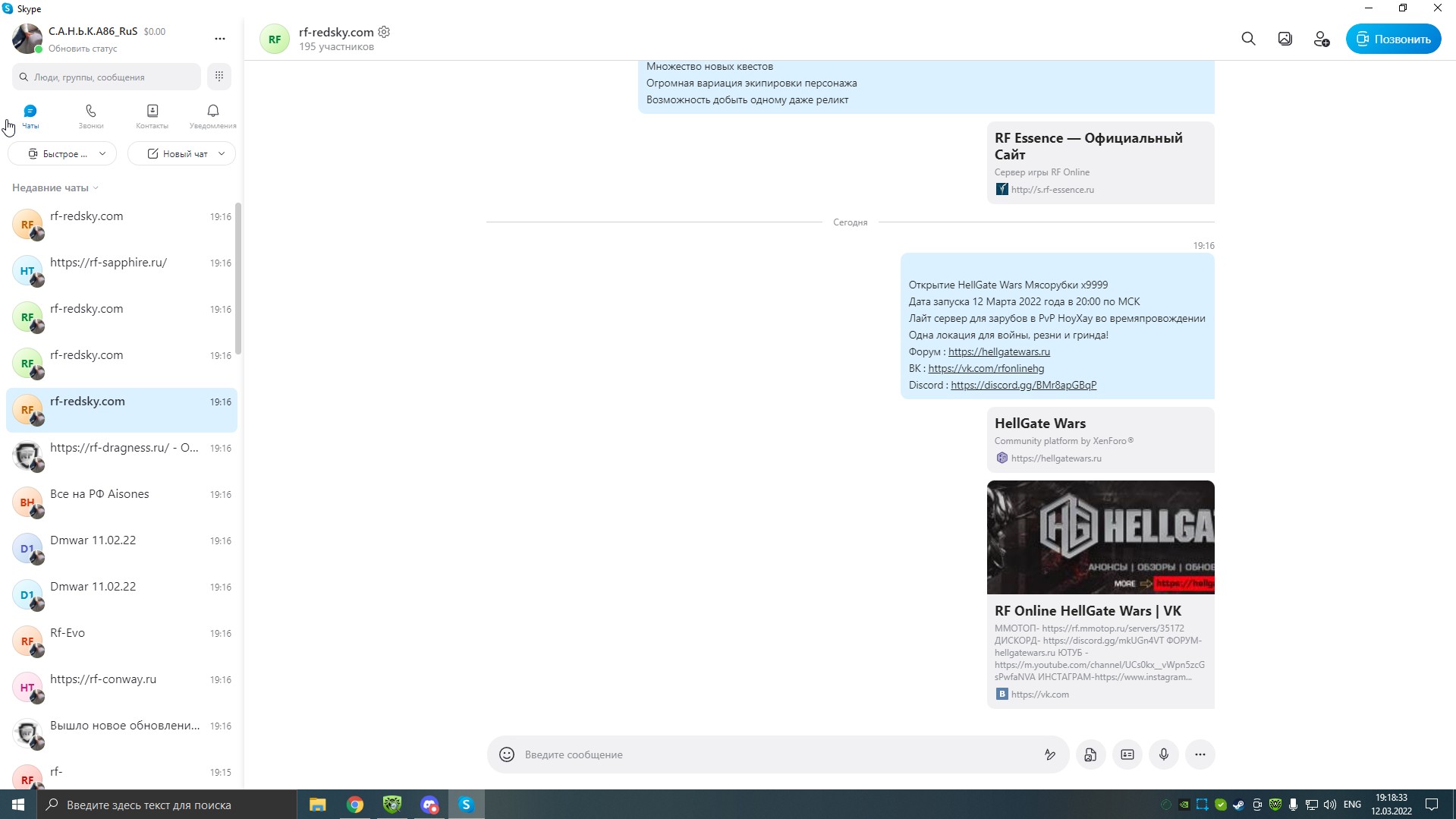Switch to the Контакты tab
This screenshot has height=819, width=1456.
(x=152, y=116)
